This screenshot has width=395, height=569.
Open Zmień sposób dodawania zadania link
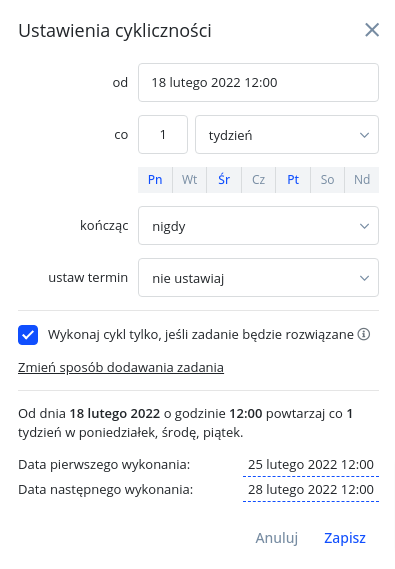tap(121, 368)
